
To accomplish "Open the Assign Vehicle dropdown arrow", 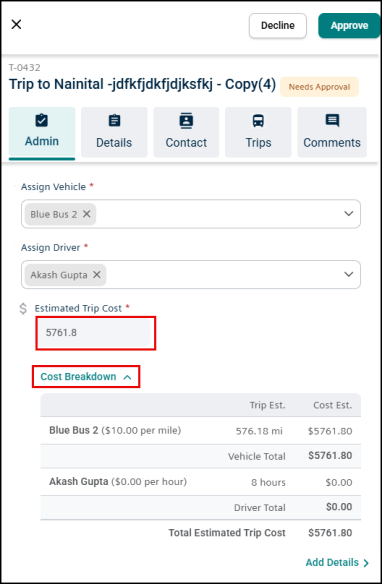I will pos(348,214).
